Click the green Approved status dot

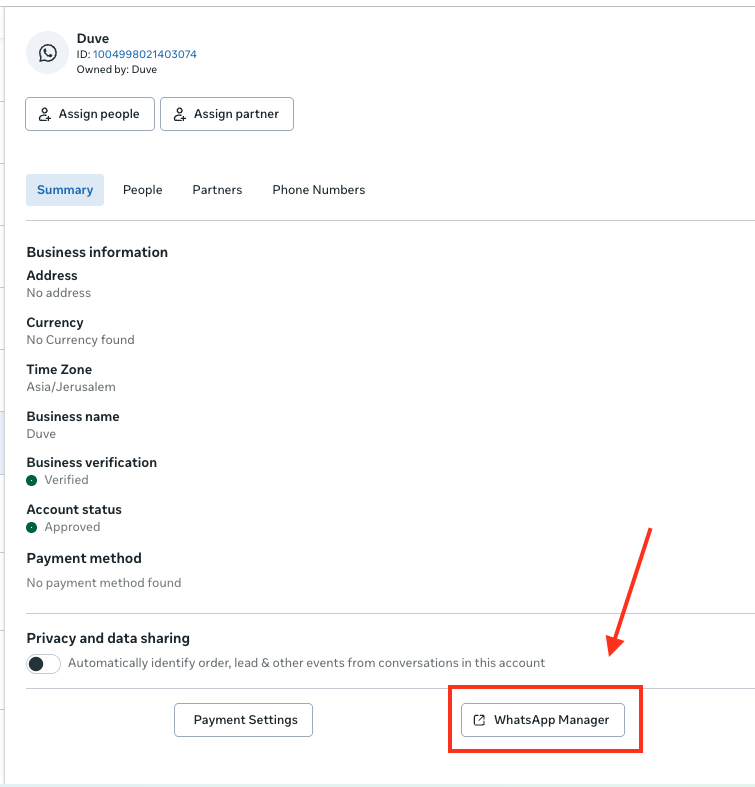coord(32,528)
